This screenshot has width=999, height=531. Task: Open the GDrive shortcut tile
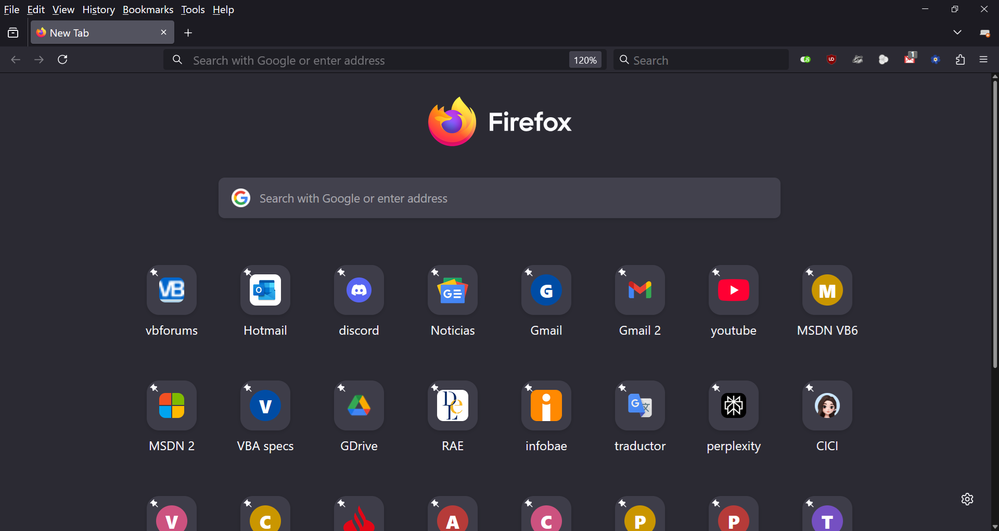359,405
